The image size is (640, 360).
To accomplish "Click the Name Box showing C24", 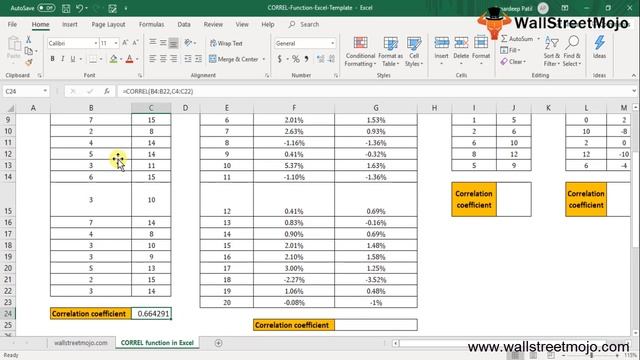I will 26,91.
